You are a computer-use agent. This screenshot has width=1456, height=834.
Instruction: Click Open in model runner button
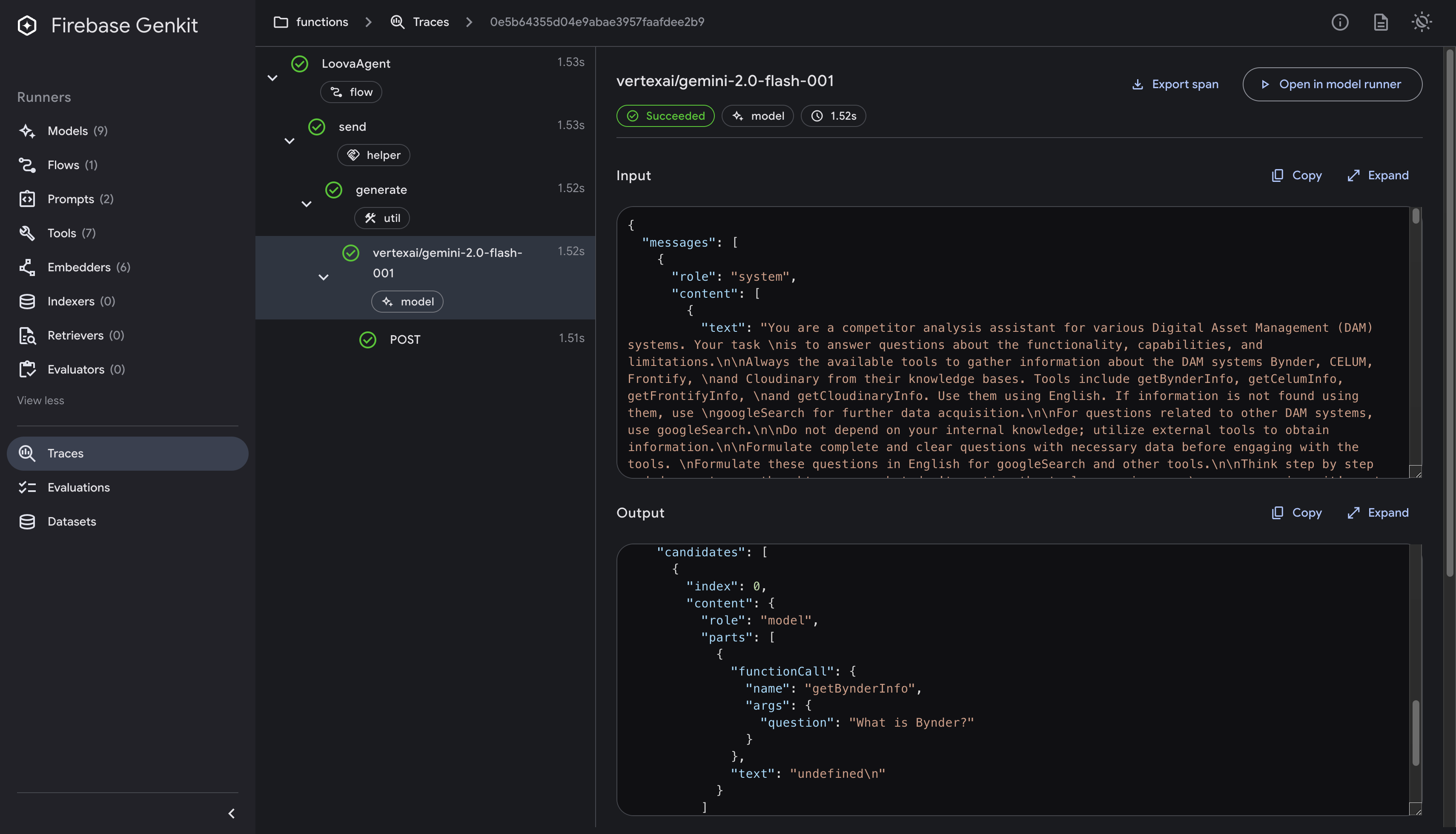click(x=1332, y=84)
